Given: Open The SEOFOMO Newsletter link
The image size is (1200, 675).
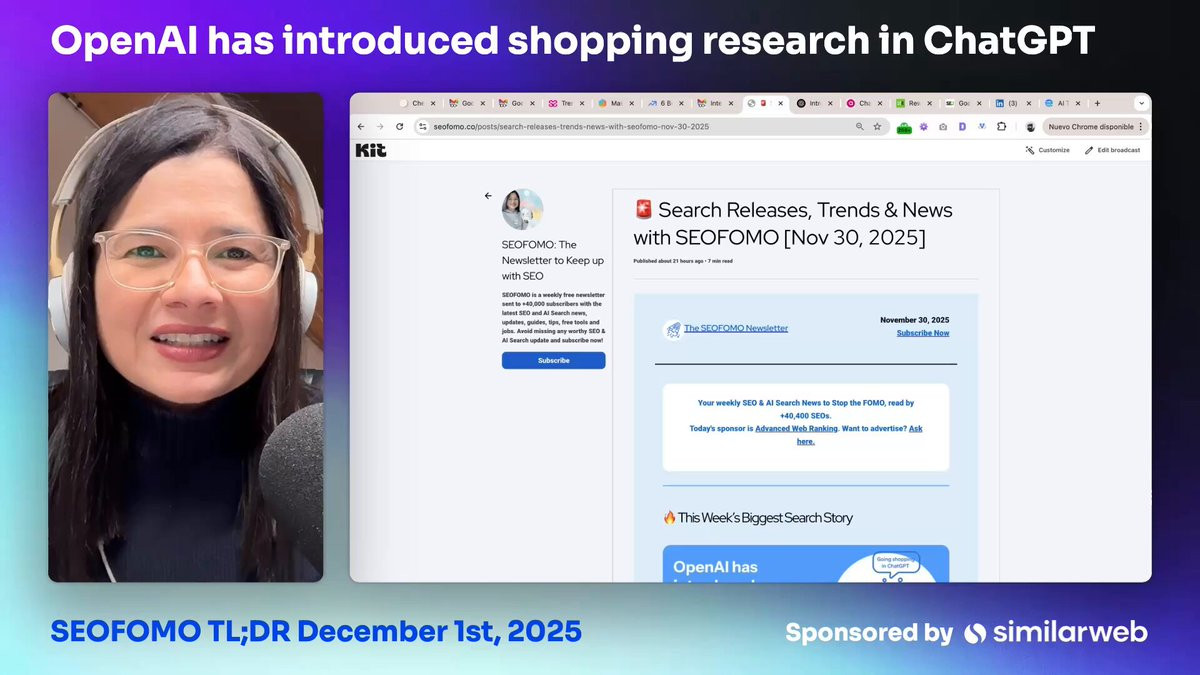Looking at the screenshot, I should (736, 328).
